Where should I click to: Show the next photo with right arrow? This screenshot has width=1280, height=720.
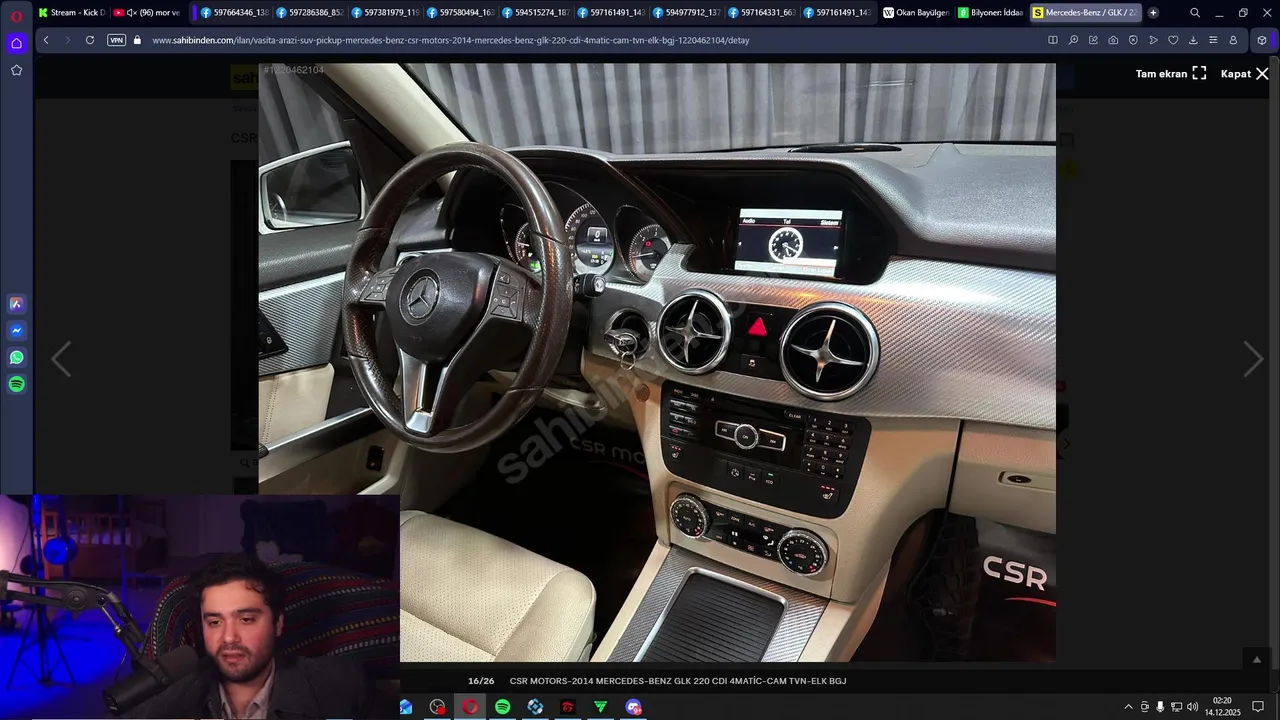coord(1253,359)
